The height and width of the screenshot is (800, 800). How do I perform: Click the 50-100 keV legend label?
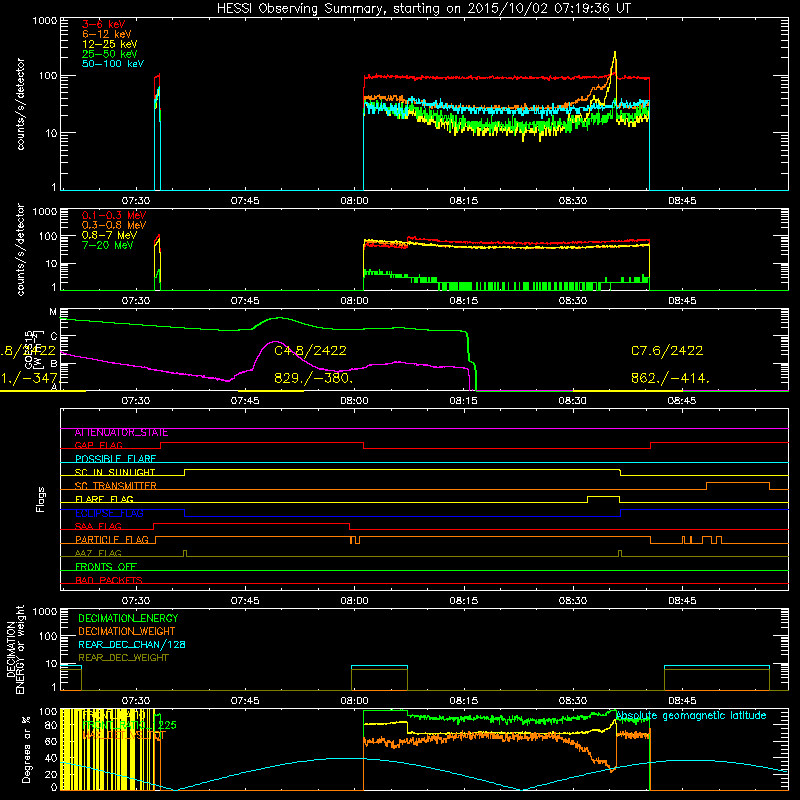[x=113, y=64]
